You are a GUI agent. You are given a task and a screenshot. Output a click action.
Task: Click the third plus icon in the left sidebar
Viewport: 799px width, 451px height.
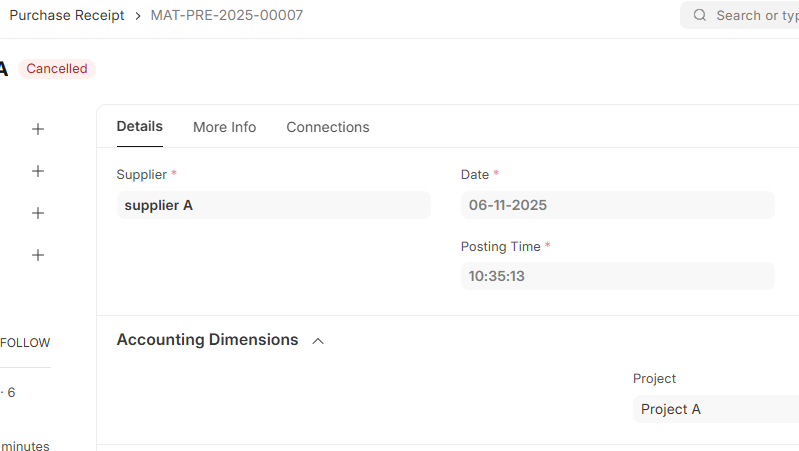pos(38,213)
